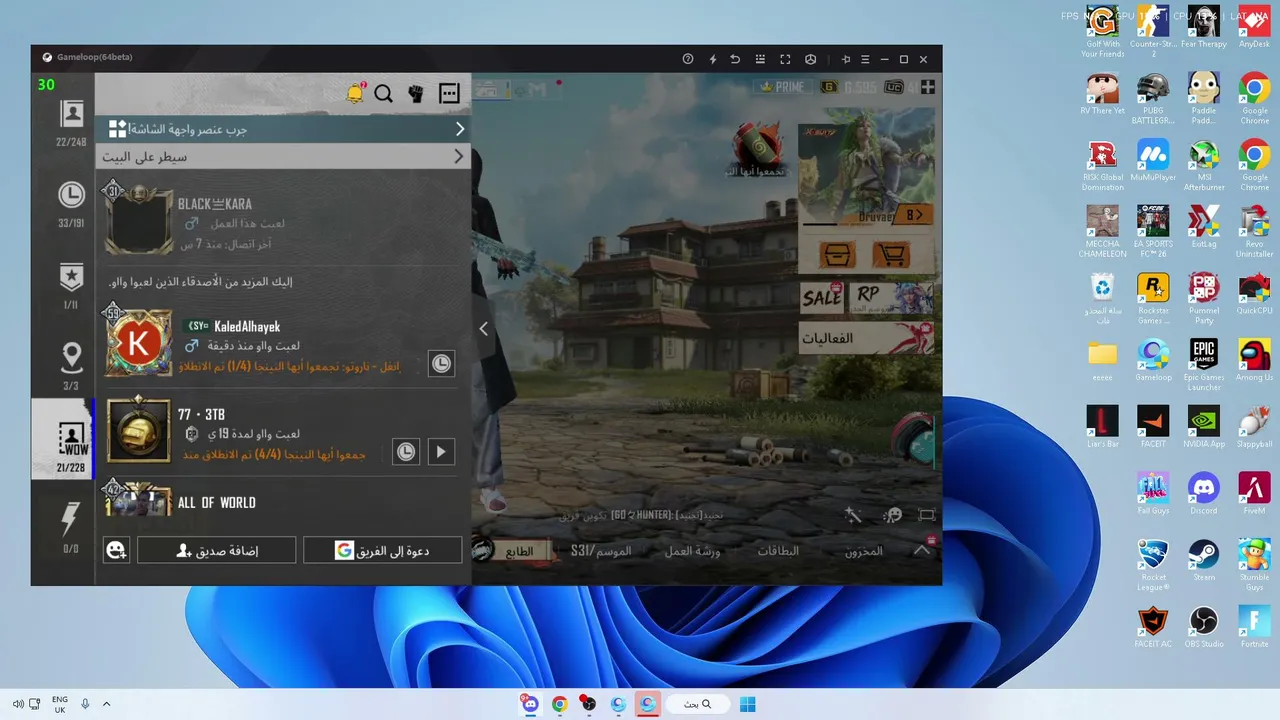Click the magic wand sparkle icon
Viewport: 1280px width, 720px height.
(x=852, y=515)
